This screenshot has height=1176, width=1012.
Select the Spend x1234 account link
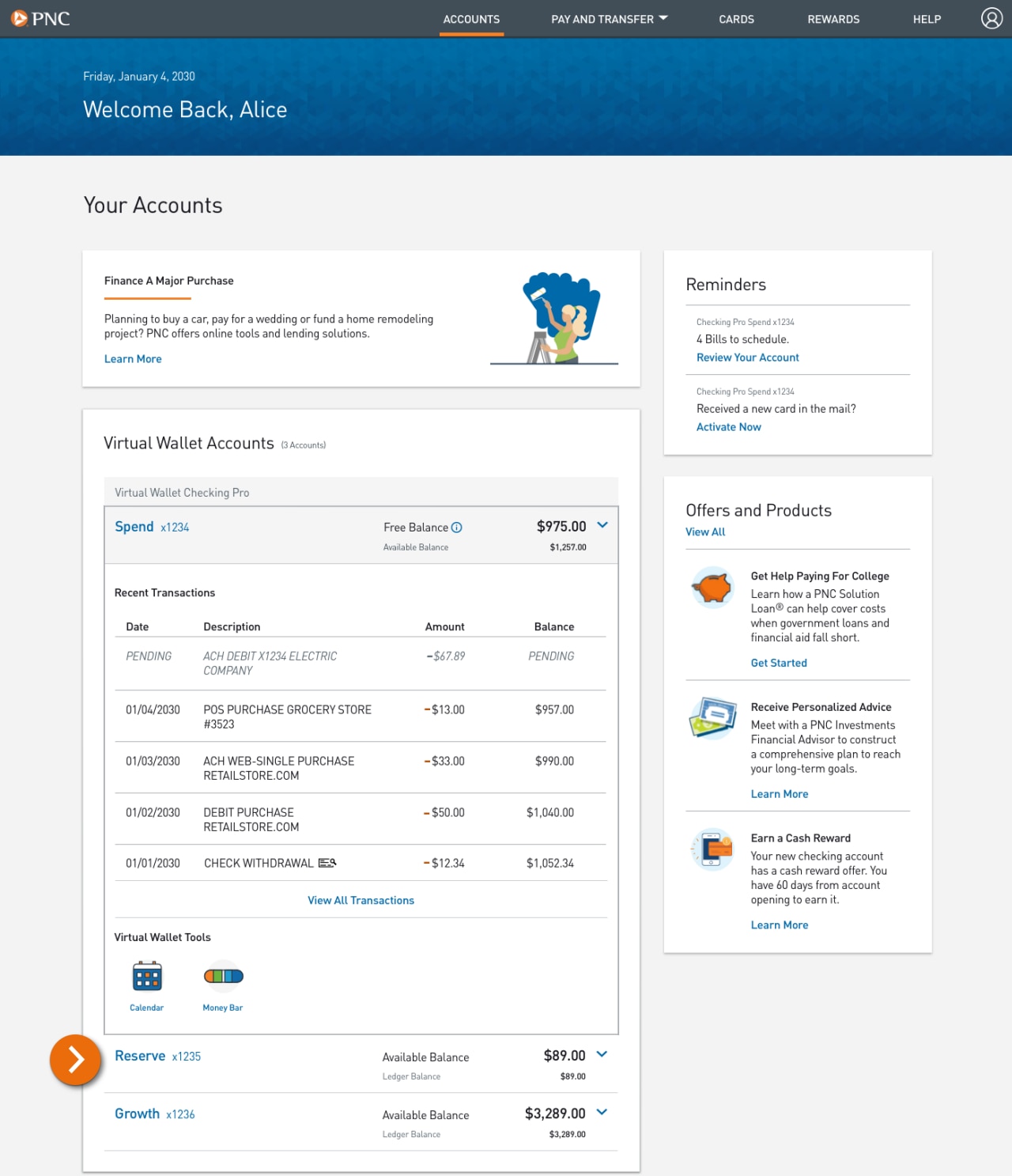click(x=134, y=526)
